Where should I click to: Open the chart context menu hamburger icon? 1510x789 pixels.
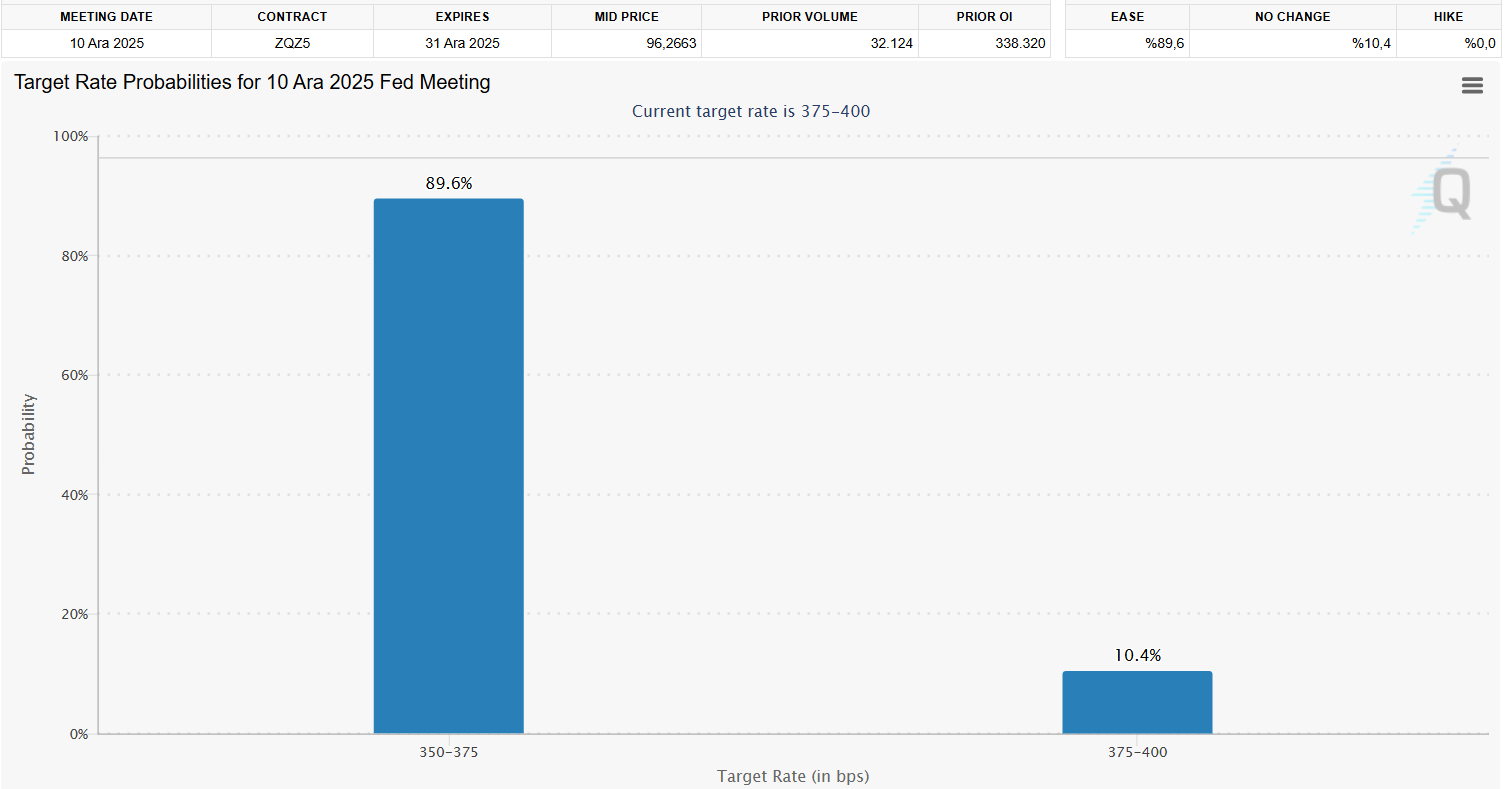1472,86
